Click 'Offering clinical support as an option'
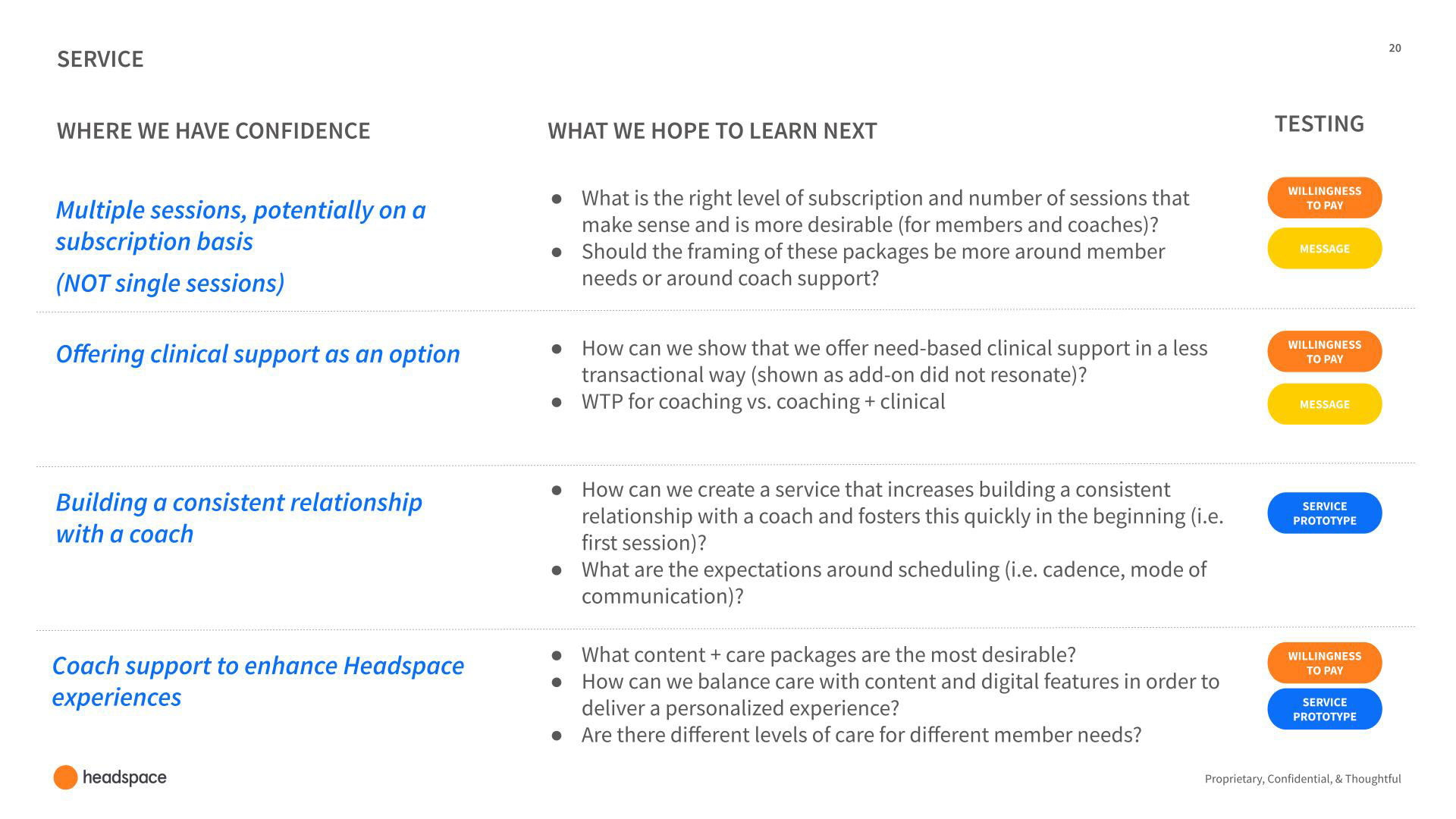Viewport: 1456px width, 819px height. tap(258, 354)
